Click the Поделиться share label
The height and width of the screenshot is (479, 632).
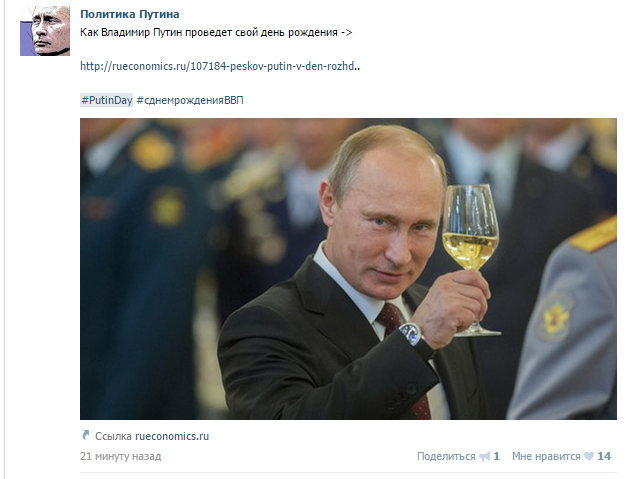(446, 456)
